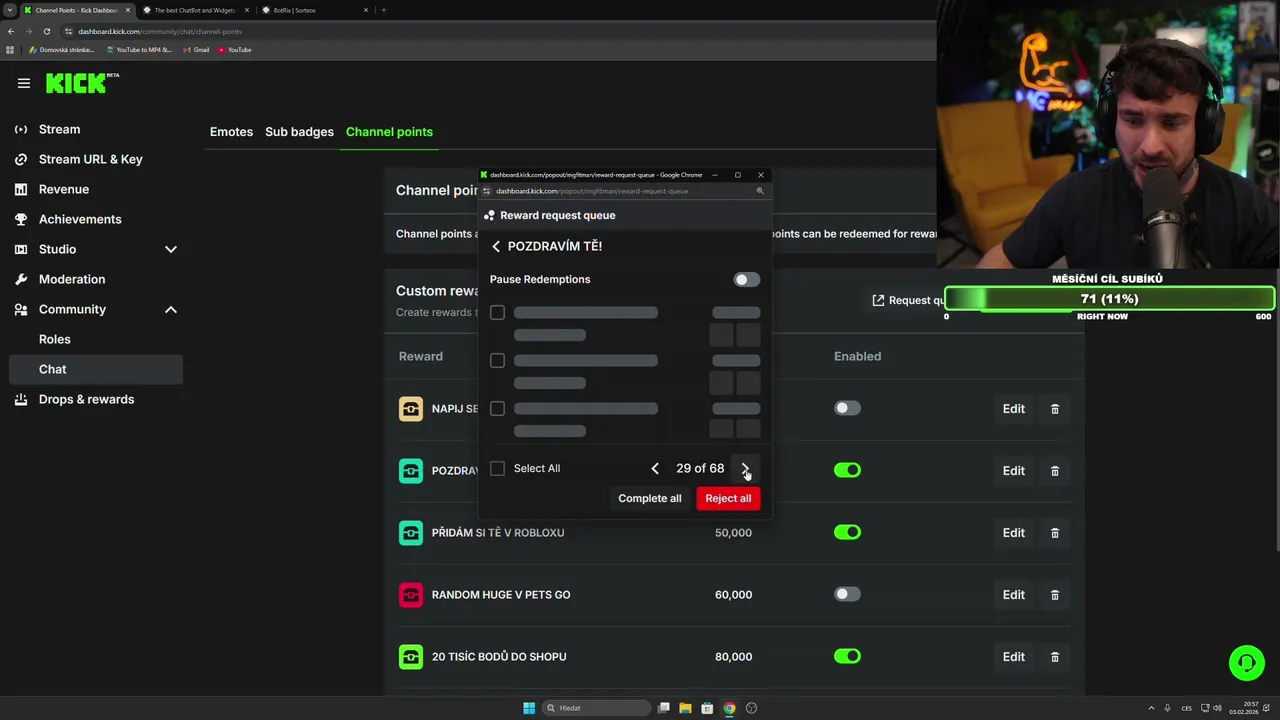Expand the Studio sidebar chevron
The image size is (1280, 720).
point(171,249)
